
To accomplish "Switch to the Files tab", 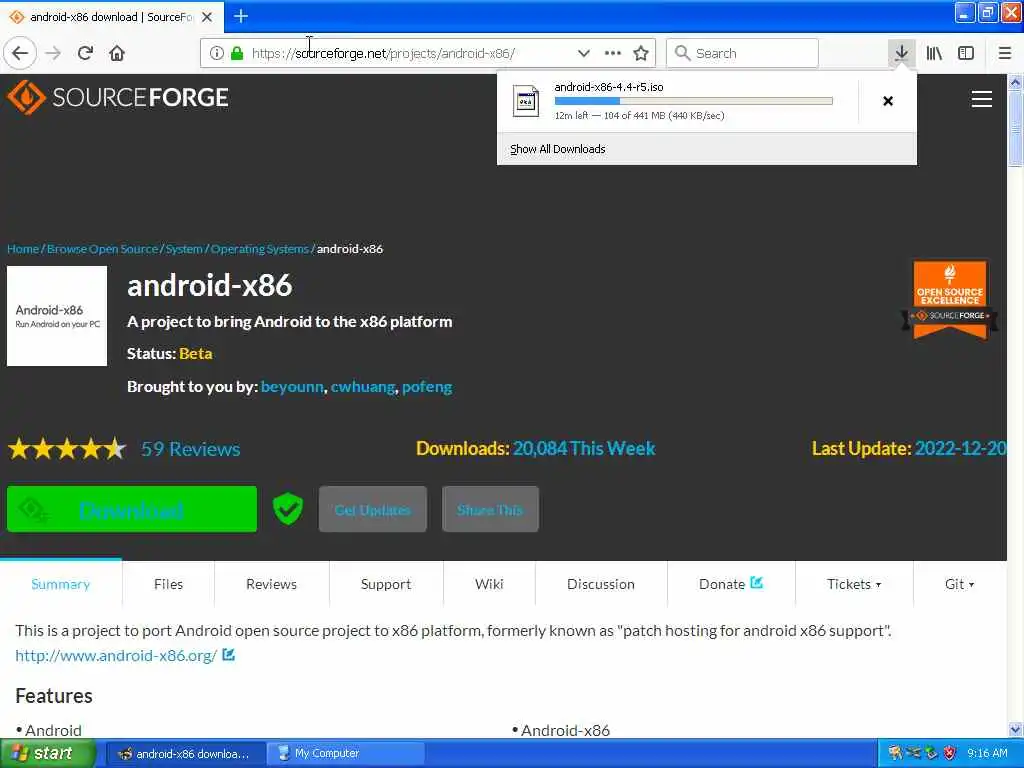I will click(x=168, y=584).
